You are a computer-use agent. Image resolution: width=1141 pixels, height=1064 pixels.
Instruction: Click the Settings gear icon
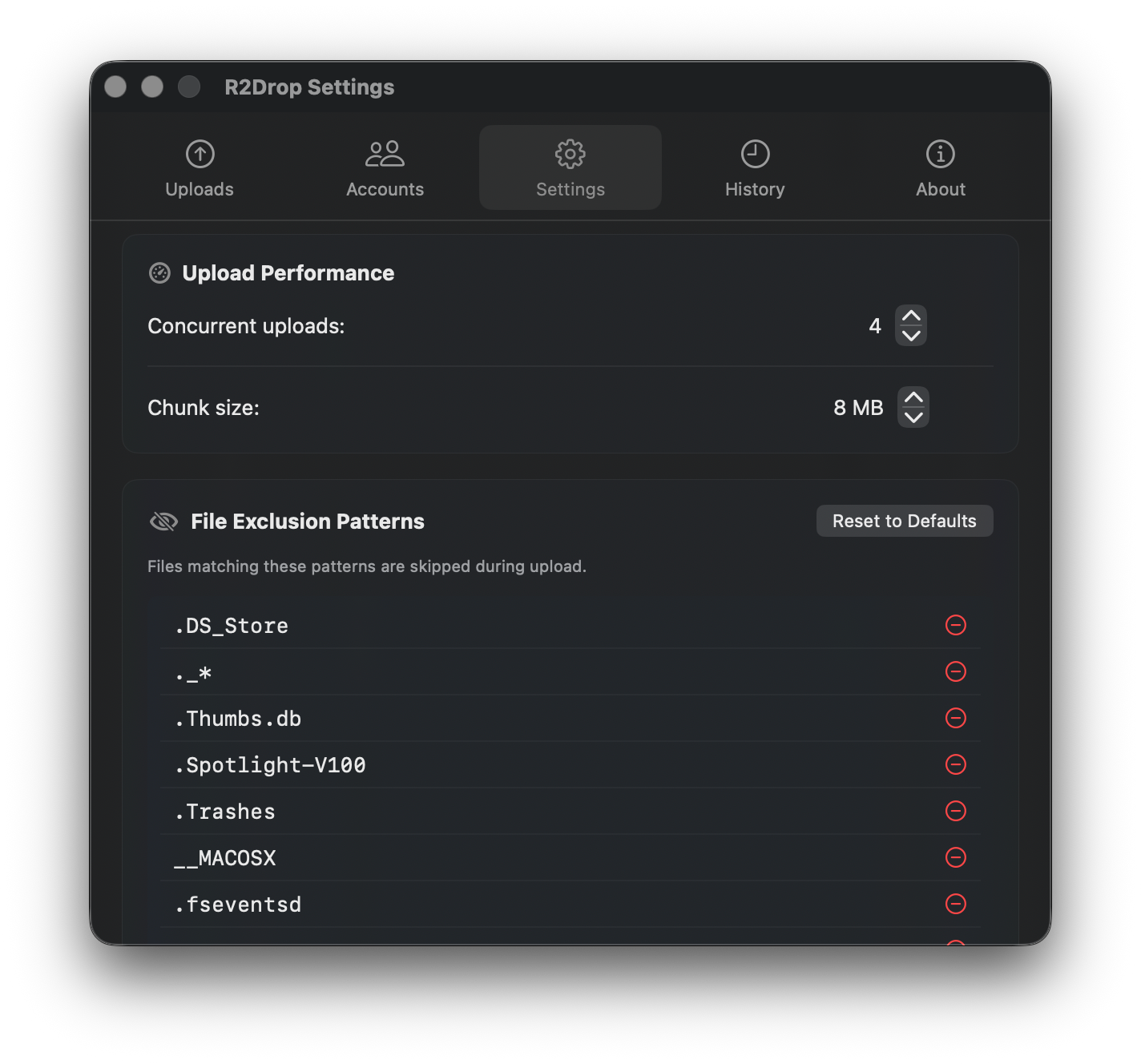click(x=570, y=154)
